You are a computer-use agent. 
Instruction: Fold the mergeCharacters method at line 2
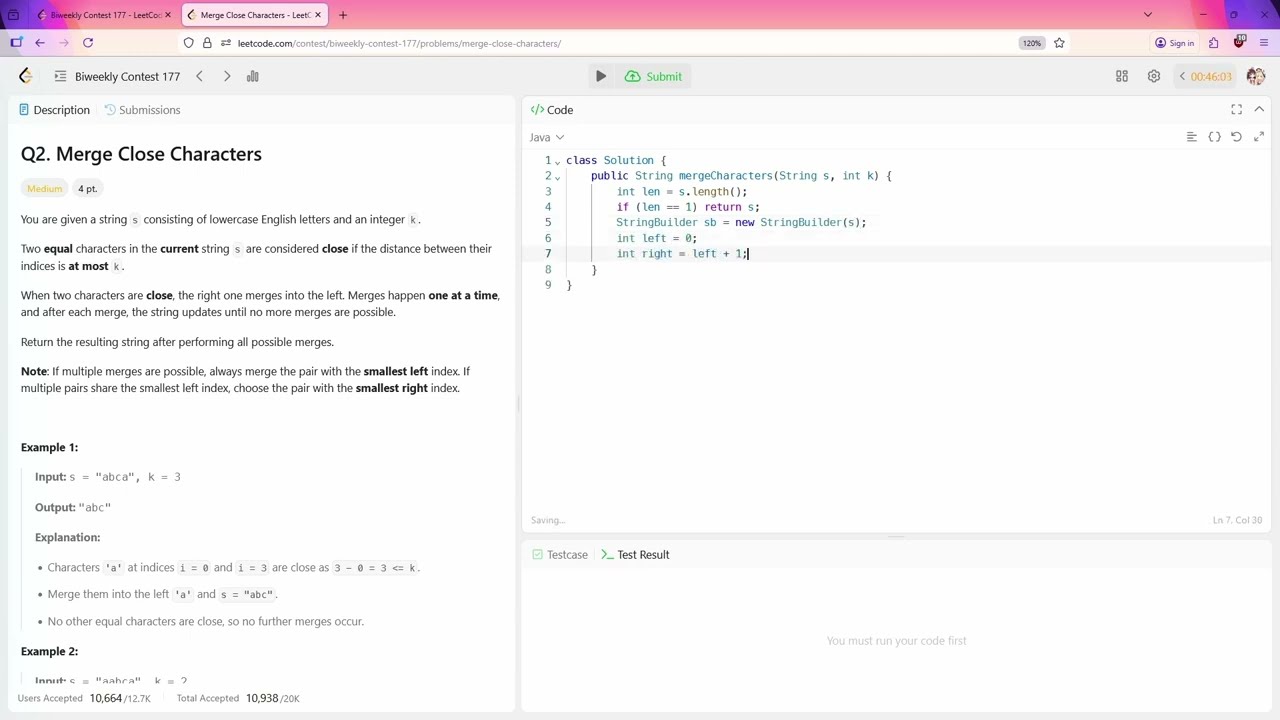click(x=558, y=177)
